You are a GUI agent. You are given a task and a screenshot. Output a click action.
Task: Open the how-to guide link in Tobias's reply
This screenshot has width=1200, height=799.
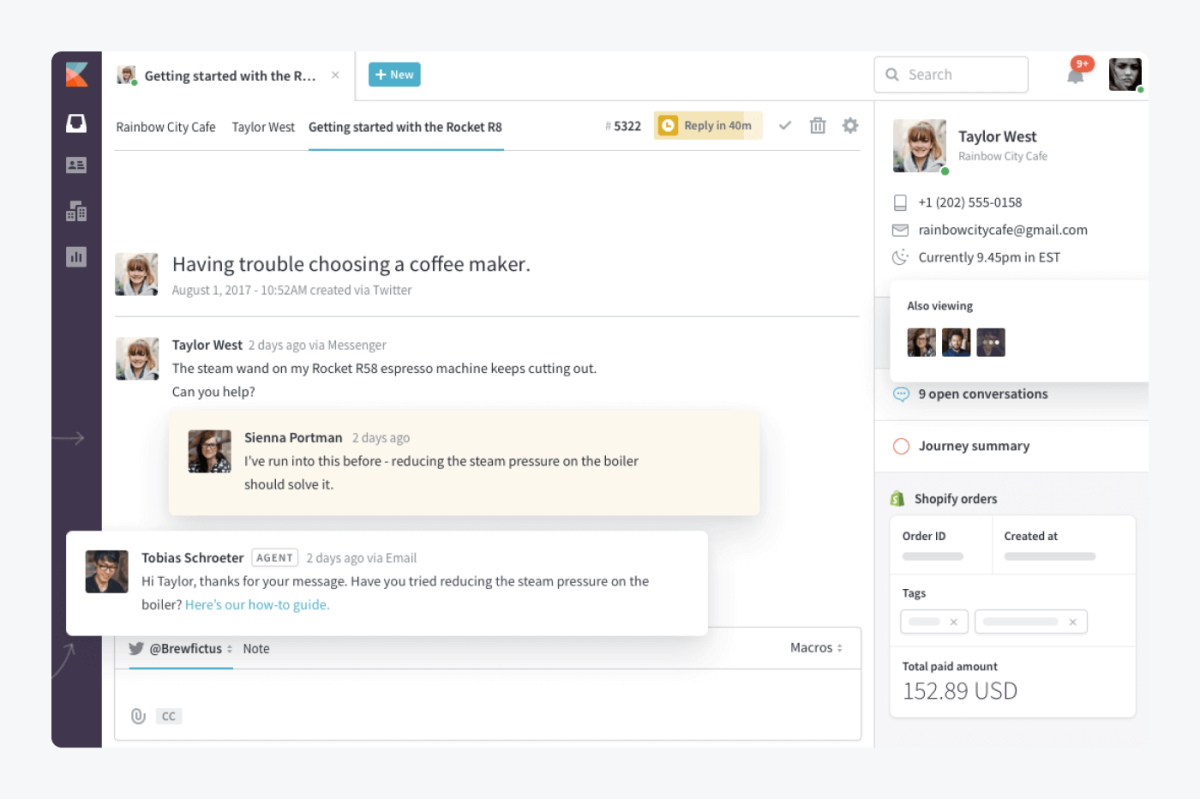(x=257, y=604)
